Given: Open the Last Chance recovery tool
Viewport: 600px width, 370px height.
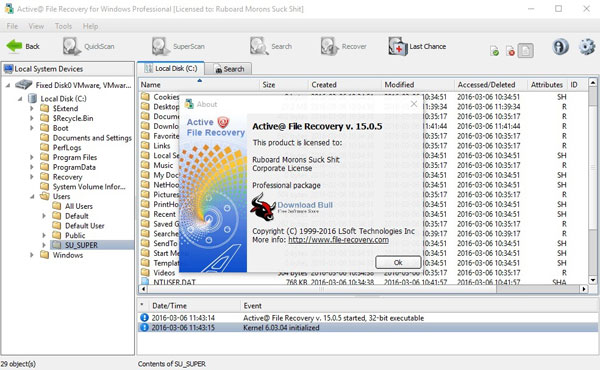Looking at the screenshot, I should [x=417, y=46].
